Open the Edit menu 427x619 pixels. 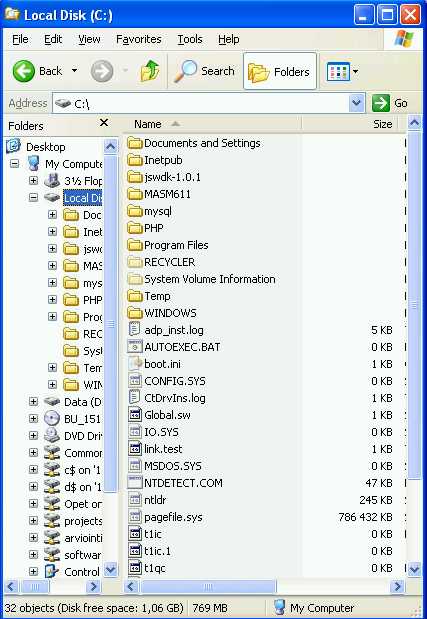tap(53, 39)
